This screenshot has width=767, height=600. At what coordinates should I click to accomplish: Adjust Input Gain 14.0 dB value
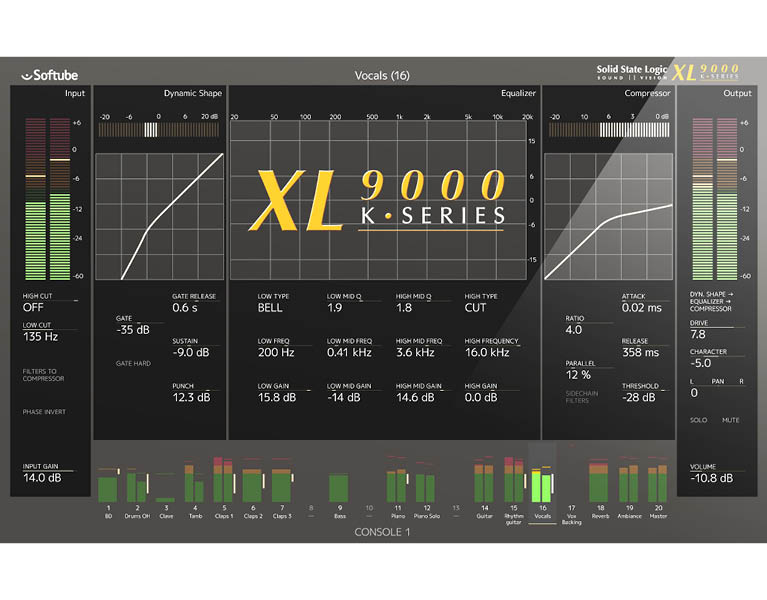click(x=42, y=478)
